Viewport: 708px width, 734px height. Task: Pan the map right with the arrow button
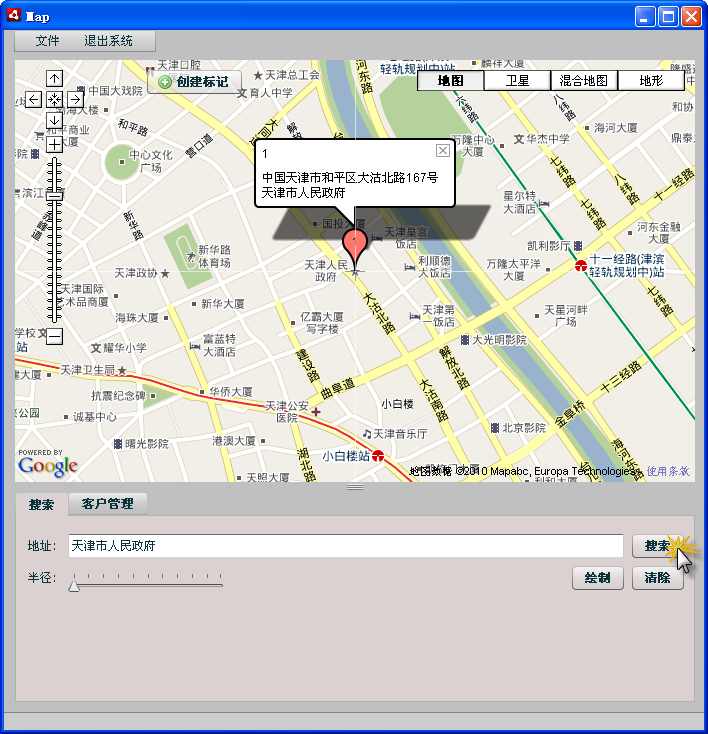click(75, 100)
